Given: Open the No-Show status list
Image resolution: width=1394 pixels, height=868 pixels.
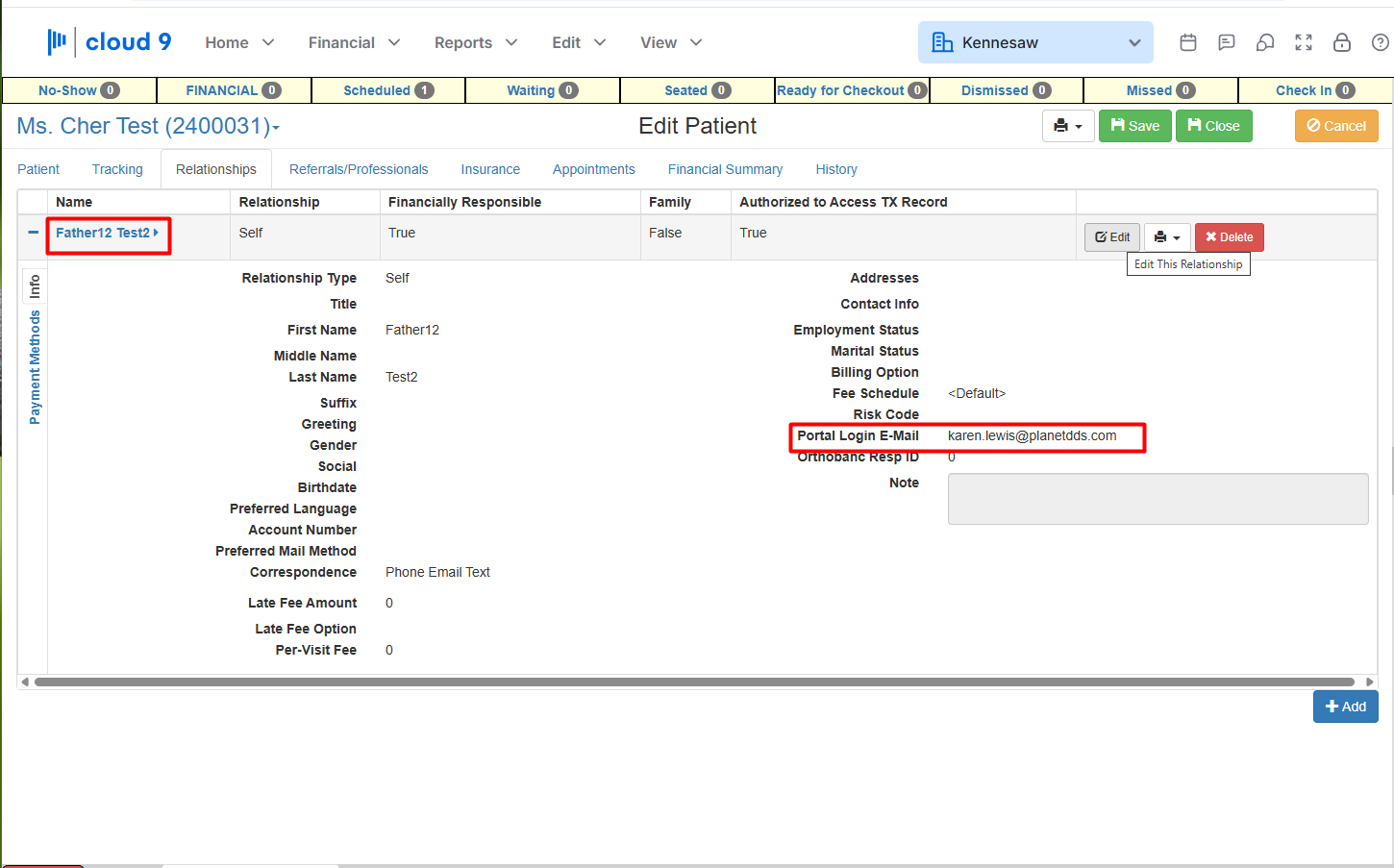Looking at the screenshot, I should tap(79, 90).
